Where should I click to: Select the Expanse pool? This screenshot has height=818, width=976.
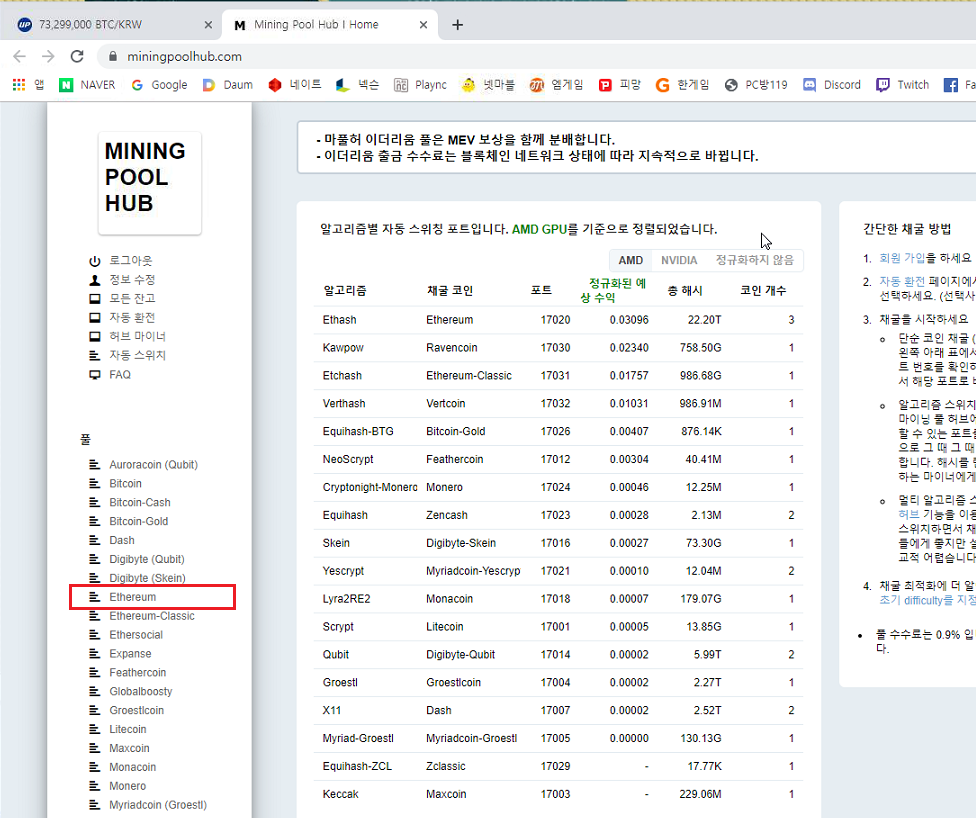pyautogui.click(x=130, y=654)
